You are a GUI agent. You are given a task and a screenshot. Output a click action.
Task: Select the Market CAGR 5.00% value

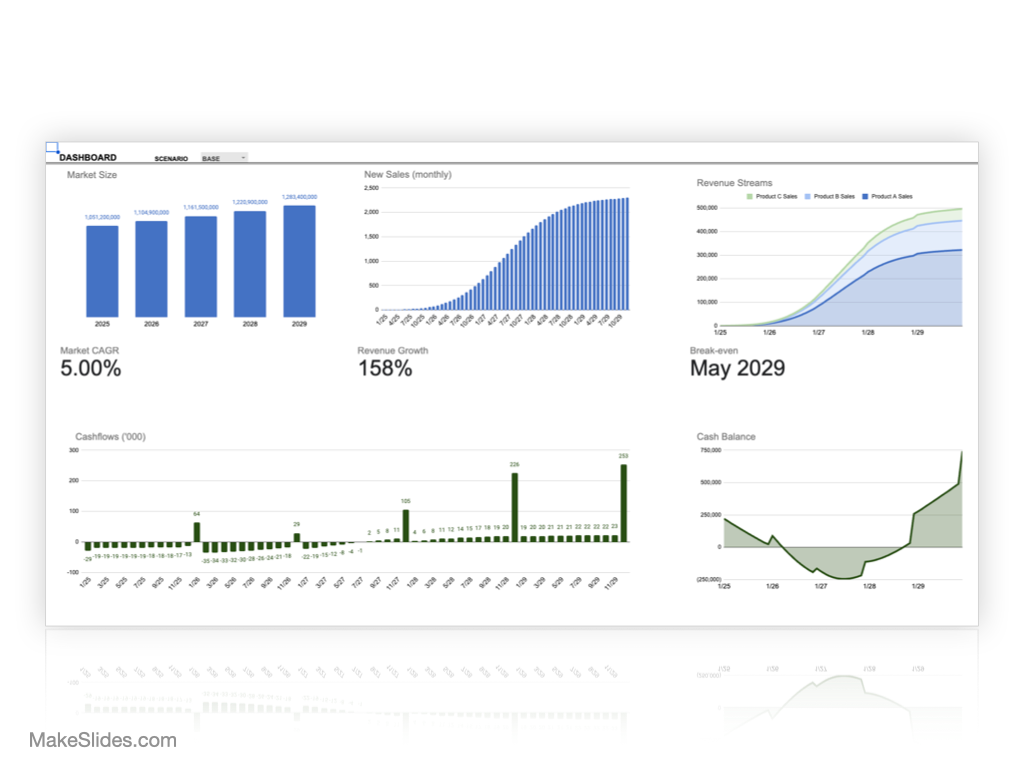click(x=91, y=369)
